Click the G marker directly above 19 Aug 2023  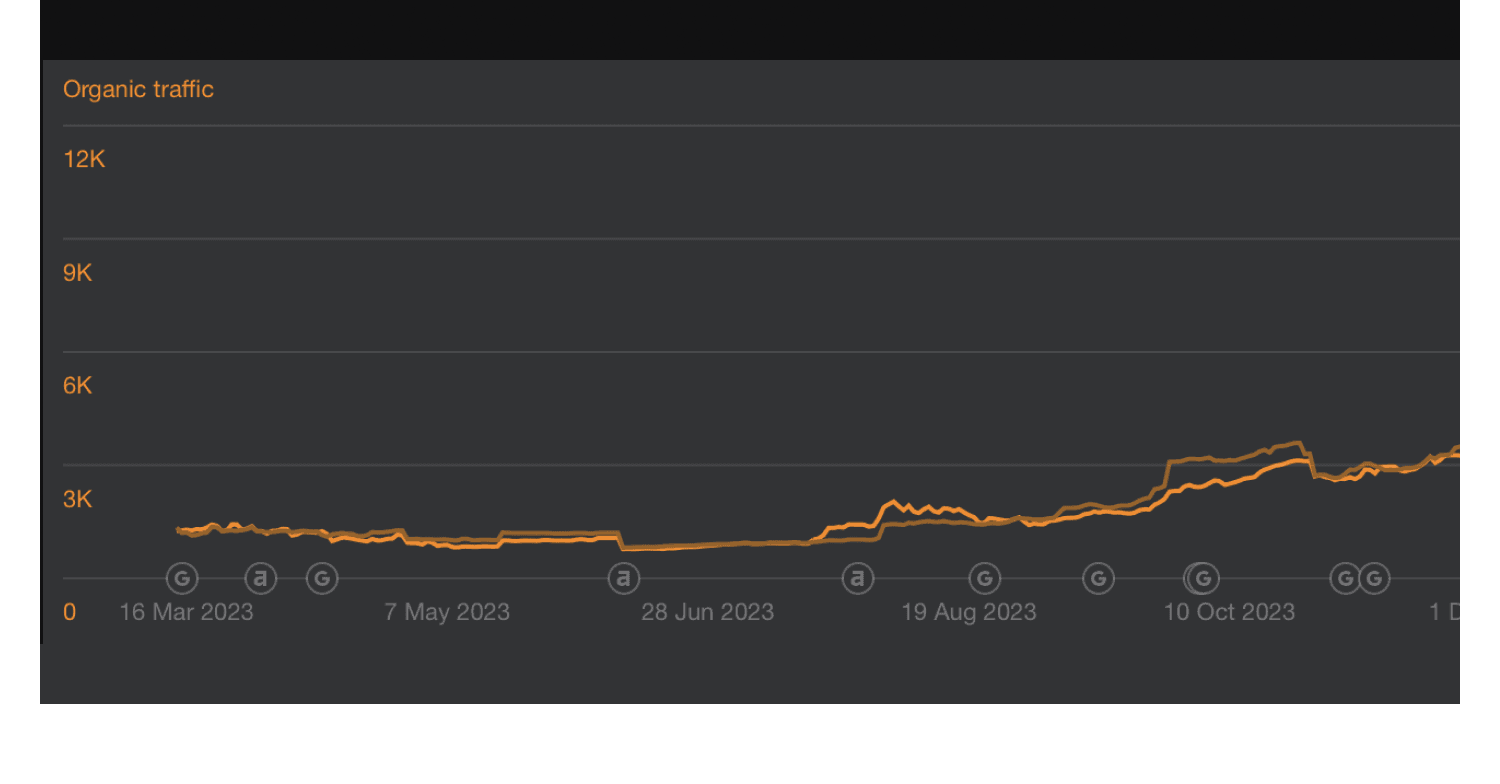[985, 578]
